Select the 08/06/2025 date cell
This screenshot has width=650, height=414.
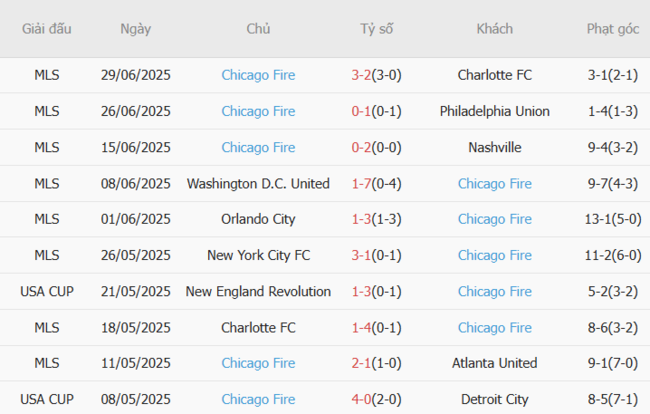pos(135,183)
